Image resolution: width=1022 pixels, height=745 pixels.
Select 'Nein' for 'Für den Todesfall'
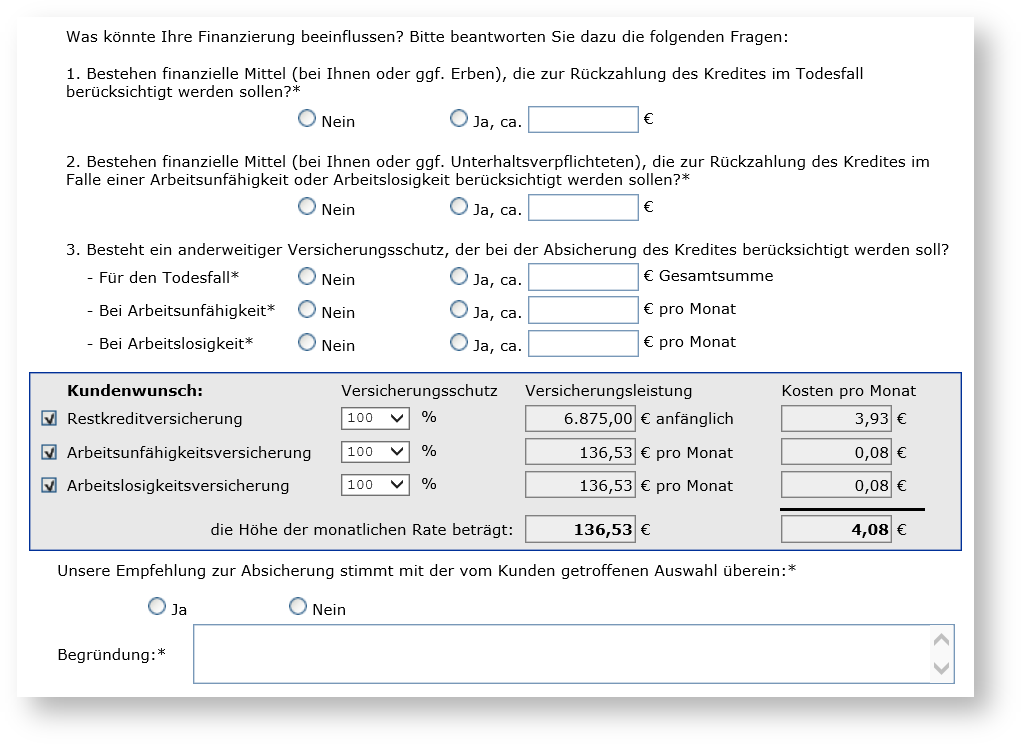[x=307, y=276]
